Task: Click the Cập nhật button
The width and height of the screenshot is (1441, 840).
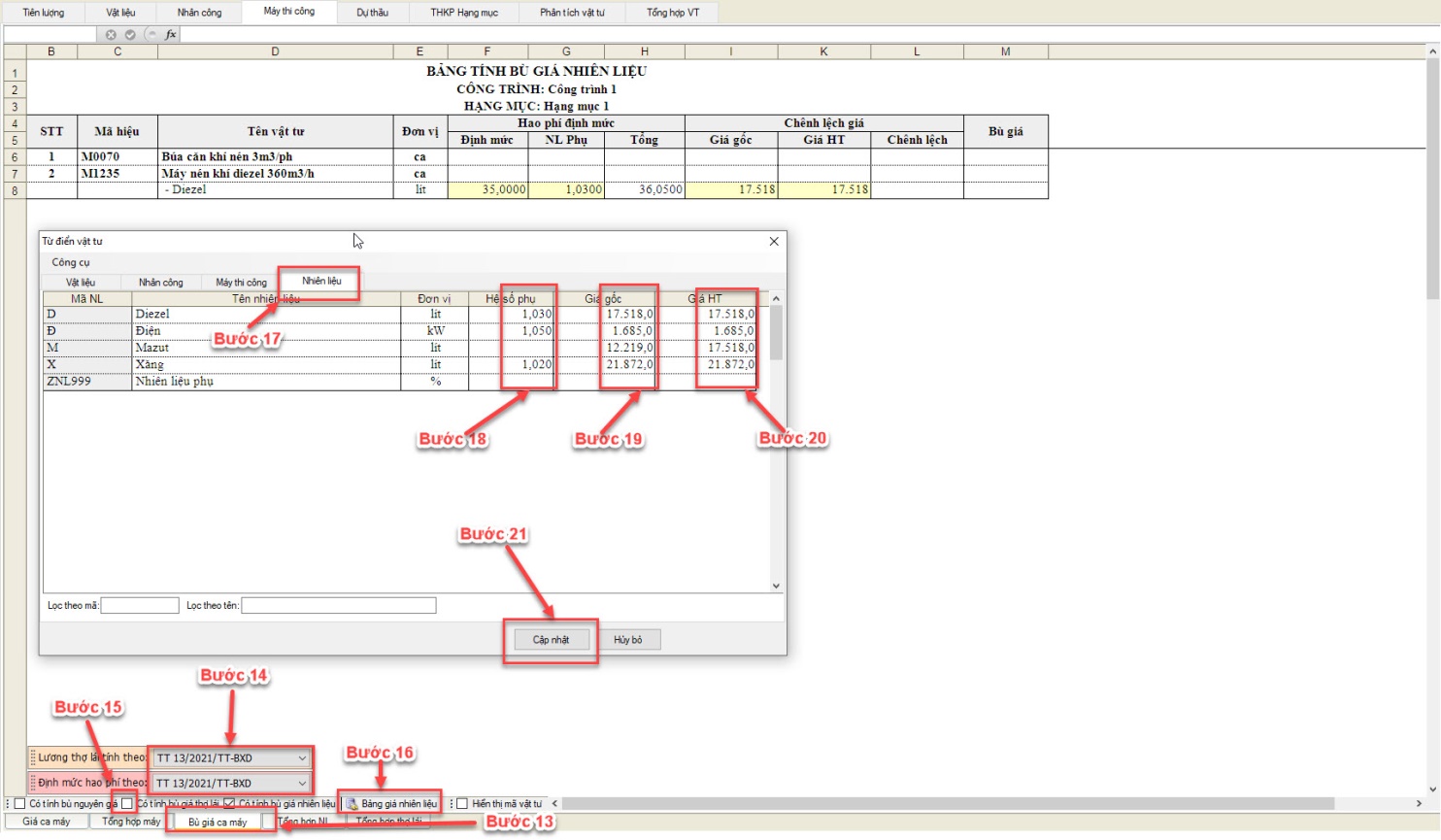Action: pyautogui.click(x=551, y=640)
